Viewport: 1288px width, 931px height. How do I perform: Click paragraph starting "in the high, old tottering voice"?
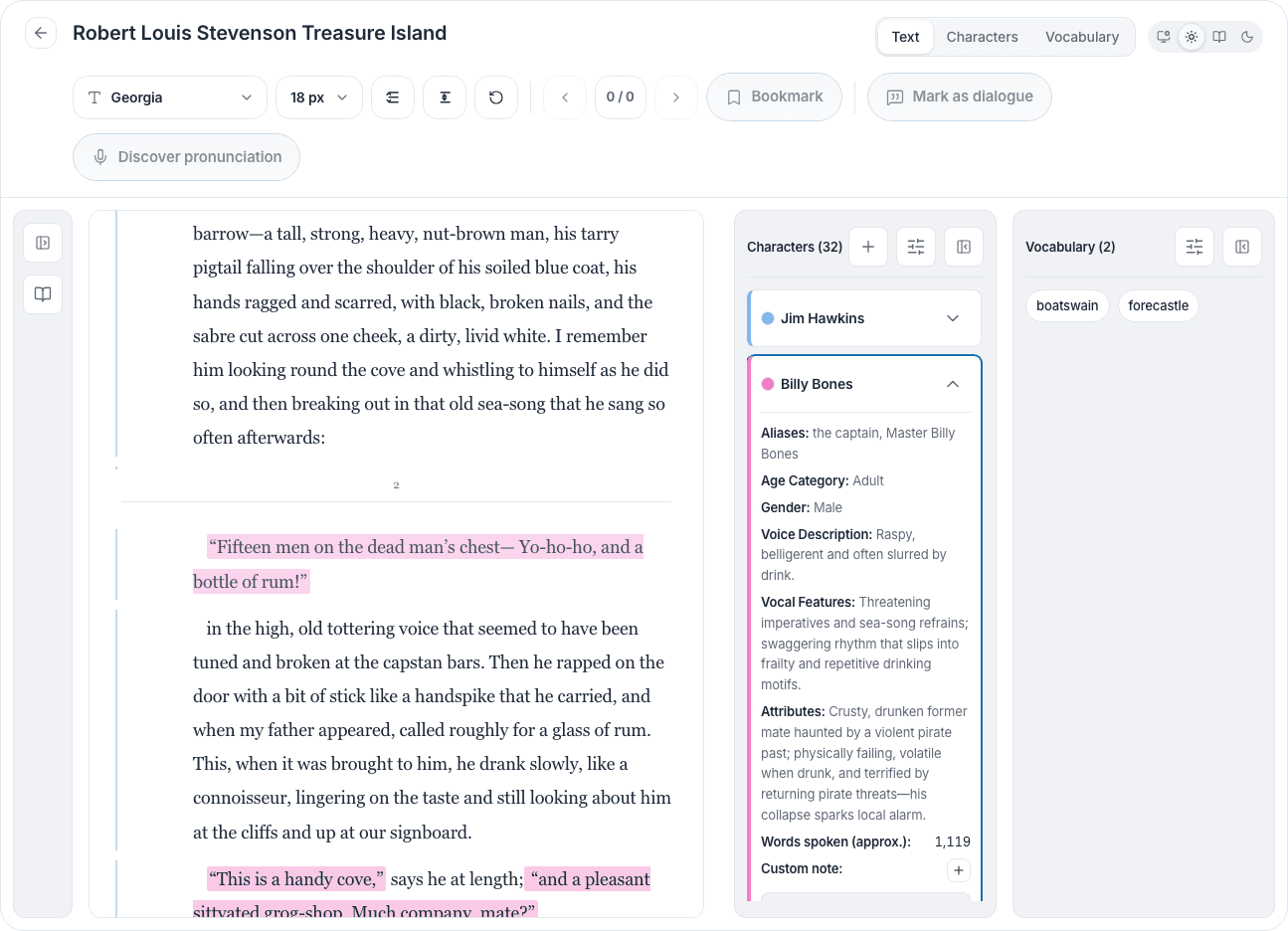[x=432, y=730]
